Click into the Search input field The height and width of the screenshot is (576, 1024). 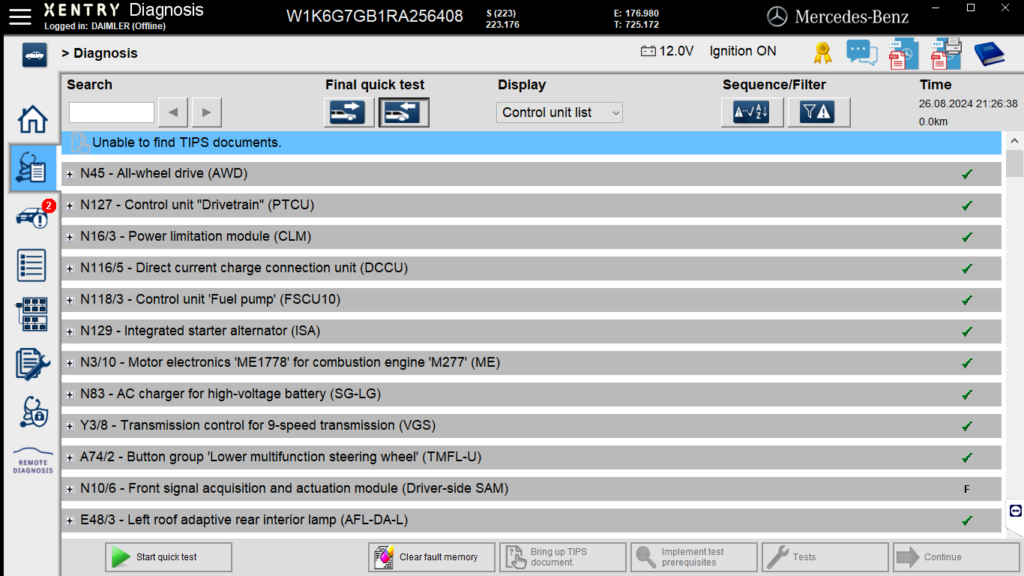pyautogui.click(x=111, y=113)
